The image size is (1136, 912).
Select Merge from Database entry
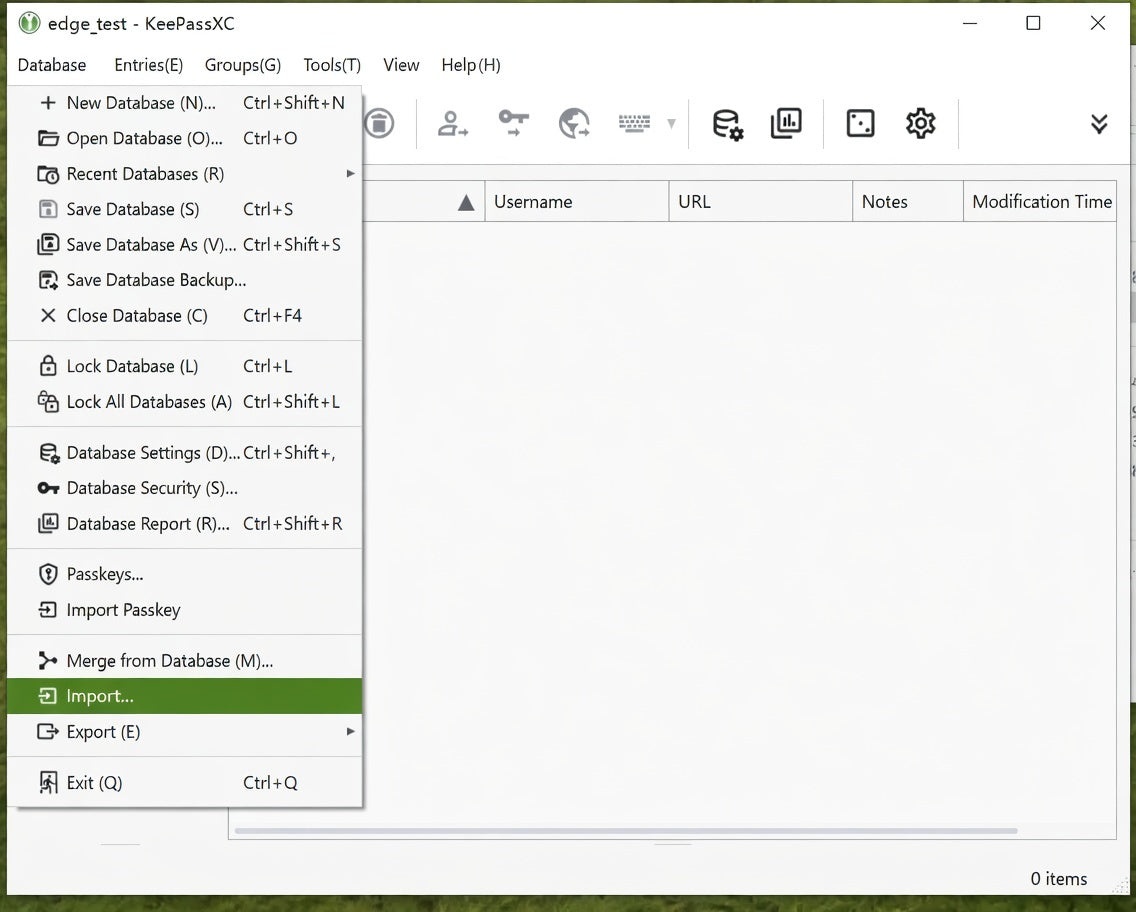click(x=185, y=661)
